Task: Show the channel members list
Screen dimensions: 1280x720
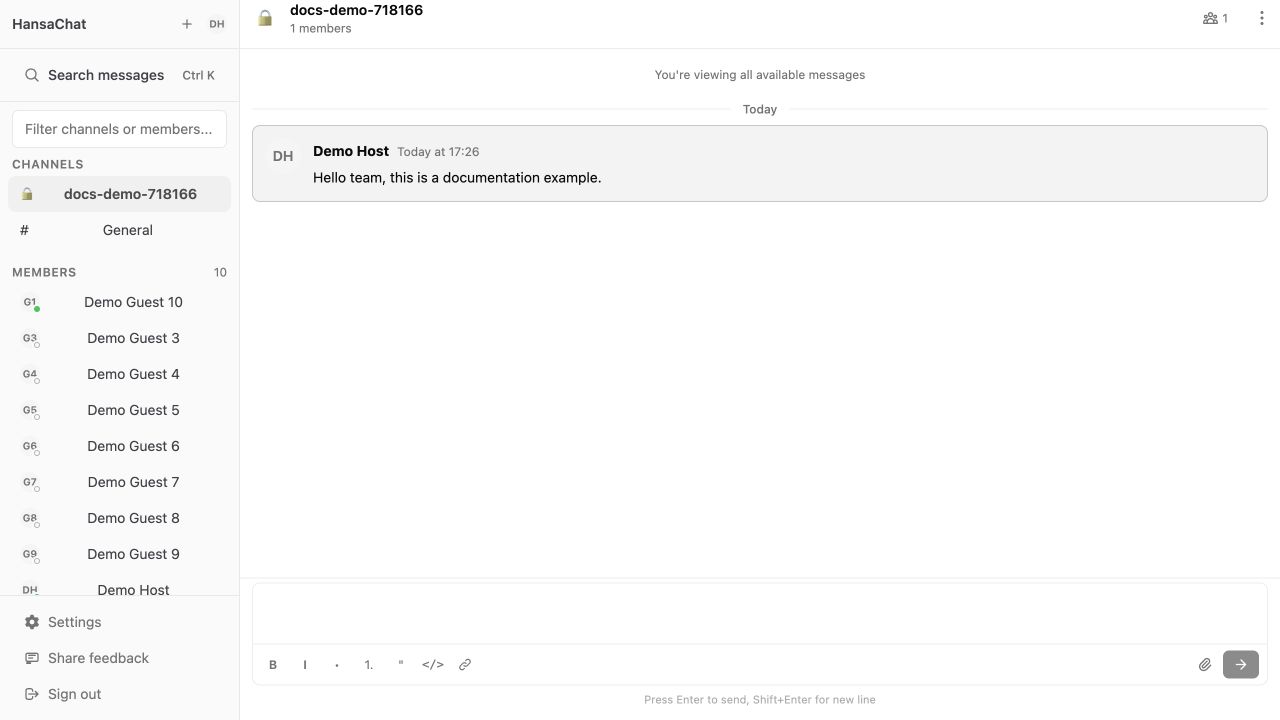Action: 1215,18
